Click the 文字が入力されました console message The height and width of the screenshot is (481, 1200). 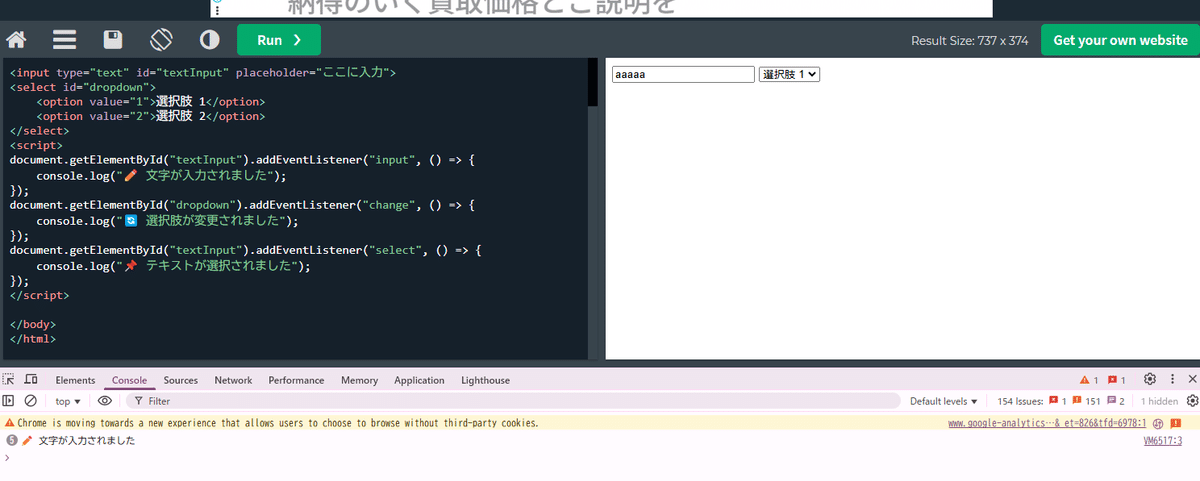(86, 441)
